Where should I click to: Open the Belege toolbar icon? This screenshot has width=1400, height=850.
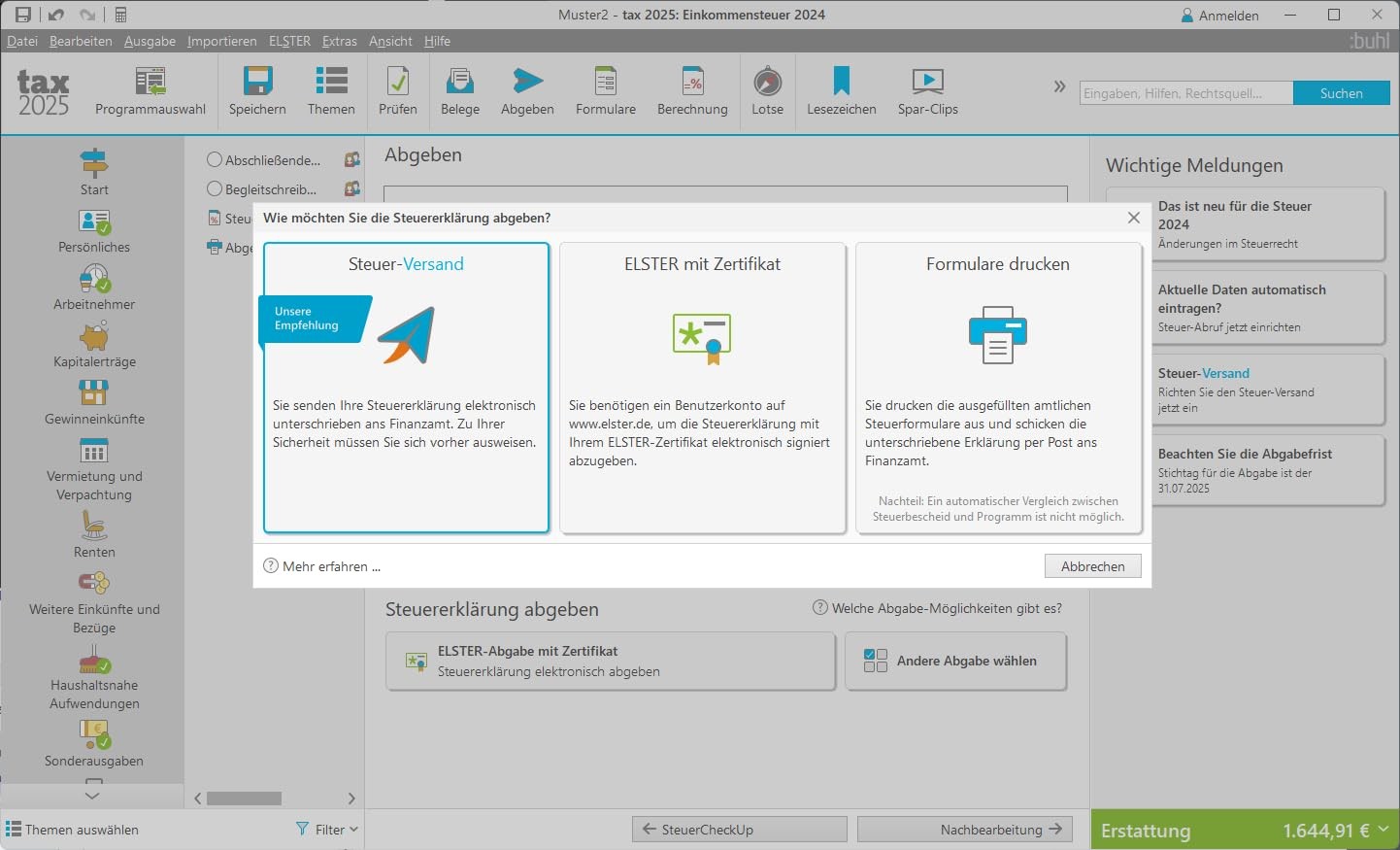(460, 92)
